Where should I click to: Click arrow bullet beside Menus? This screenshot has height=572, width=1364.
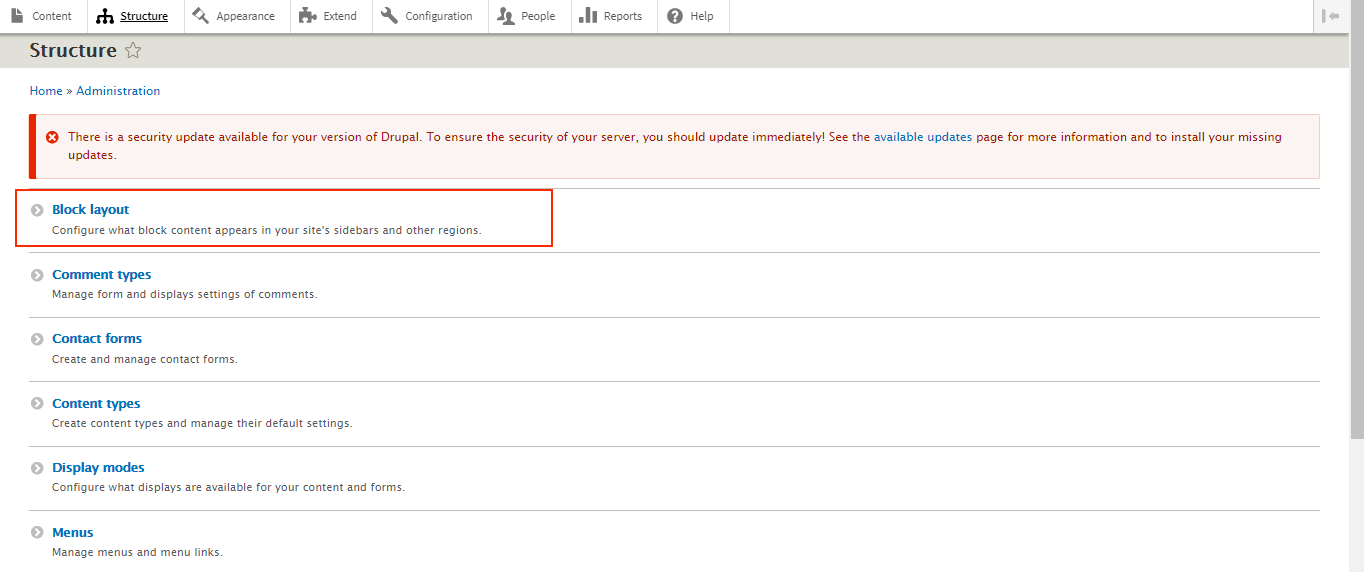tap(37, 533)
